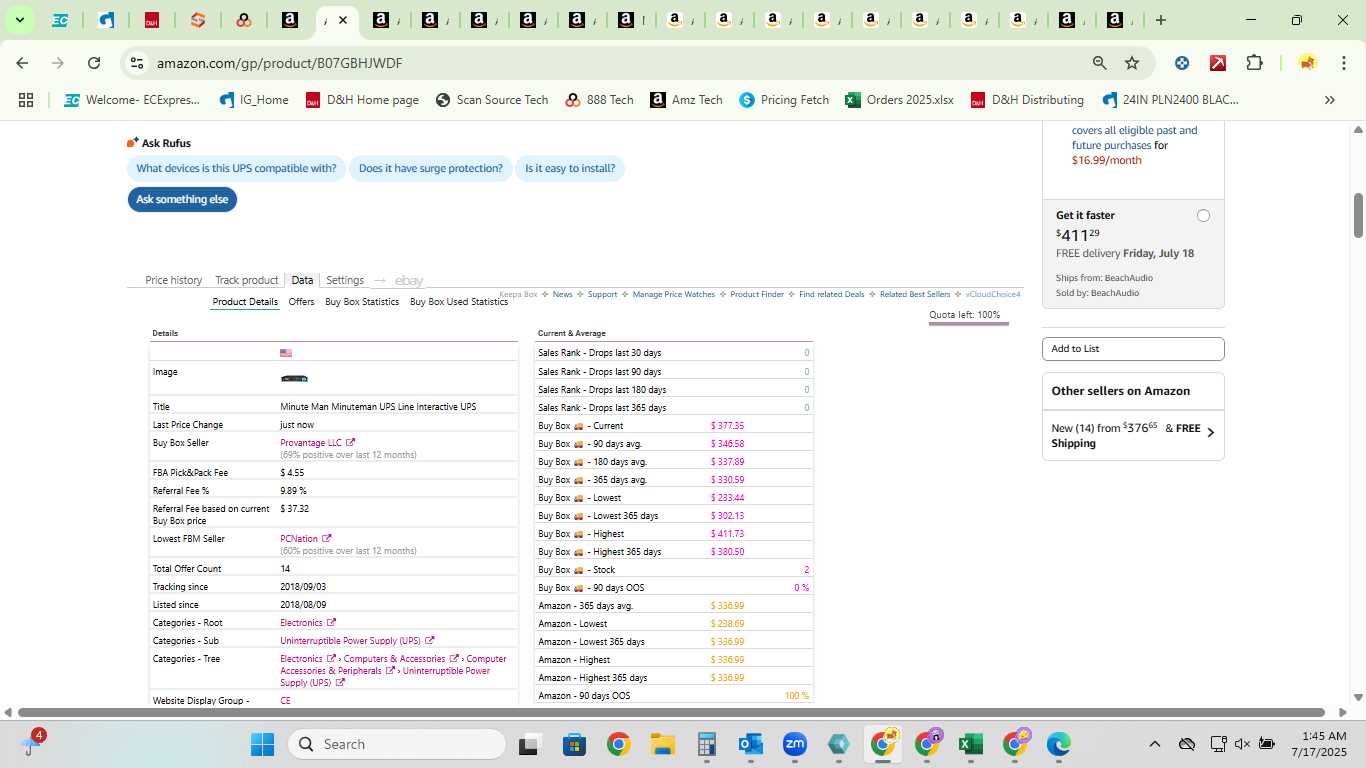The height and width of the screenshot is (768, 1366).
Task: Open the D&H Distributing bookmark
Action: tap(1026, 100)
